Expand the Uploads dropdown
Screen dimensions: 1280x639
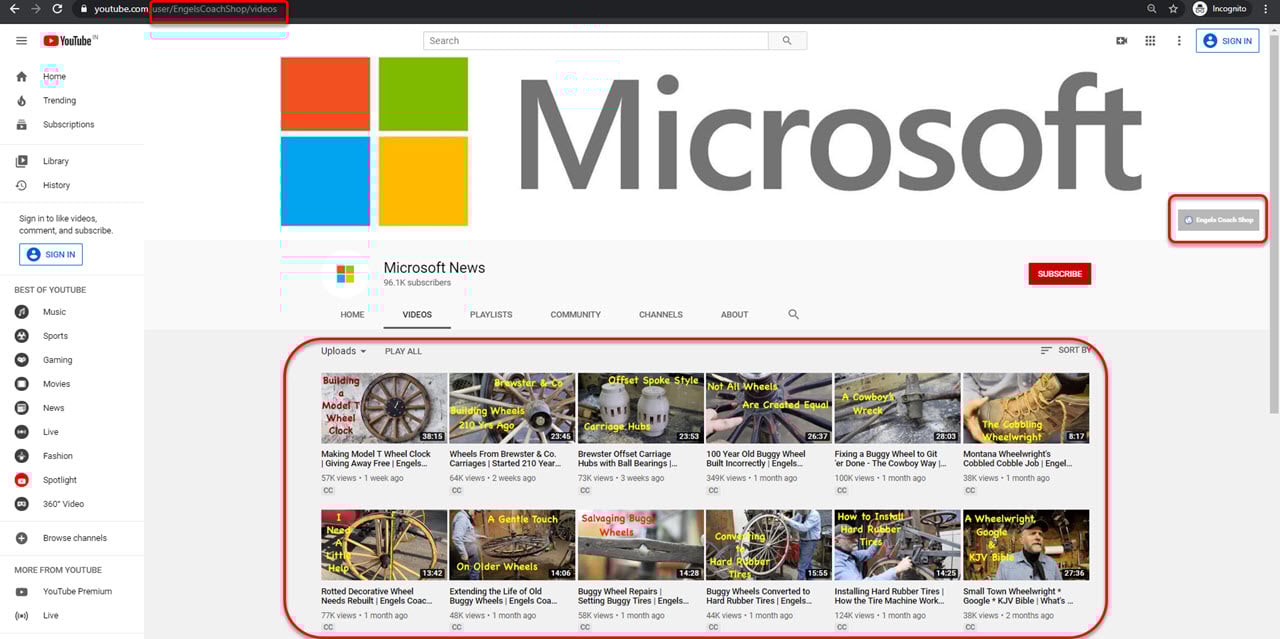coord(344,351)
